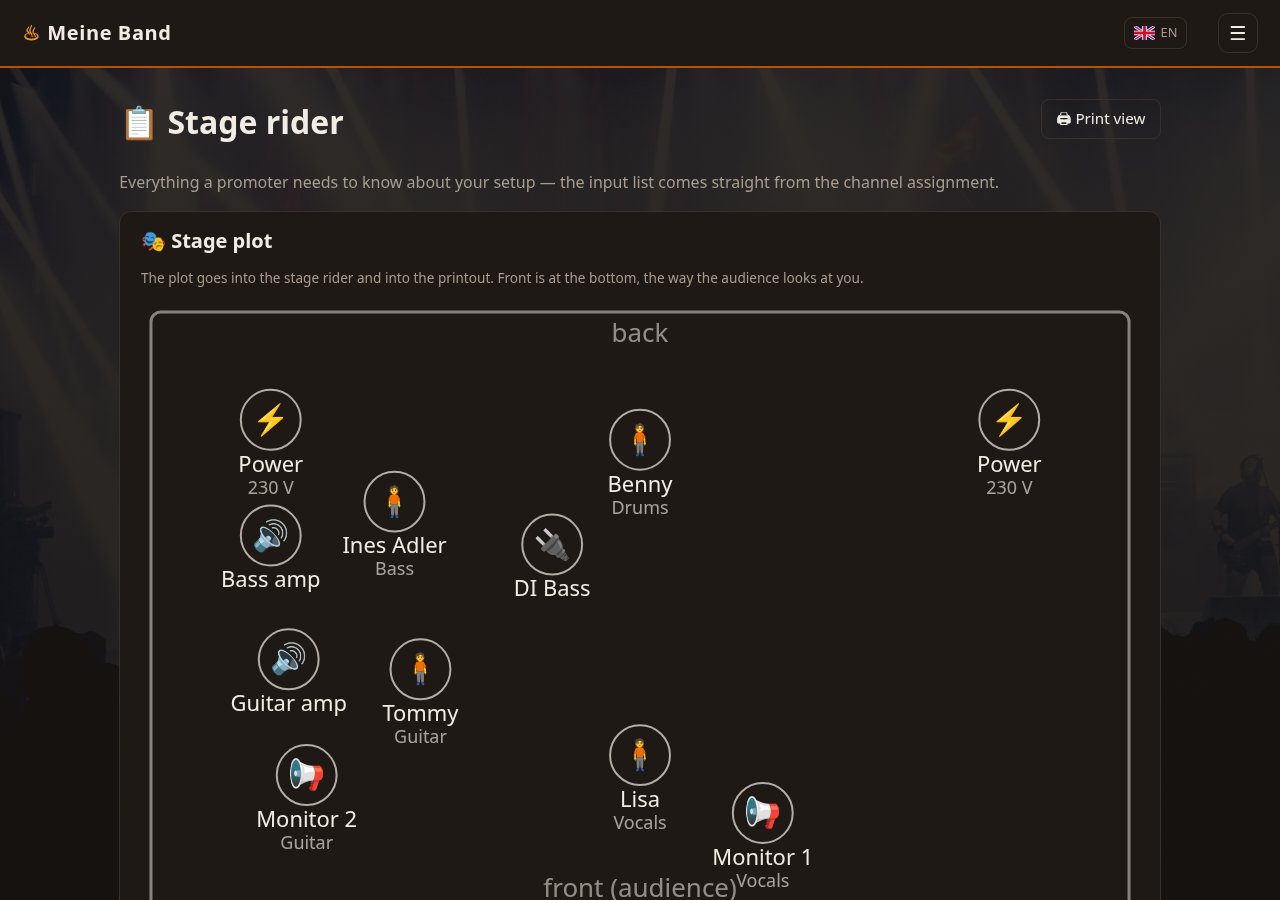1280x900 pixels.
Task: Select Ines Adler bass player icon
Action: tap(394, 502)
